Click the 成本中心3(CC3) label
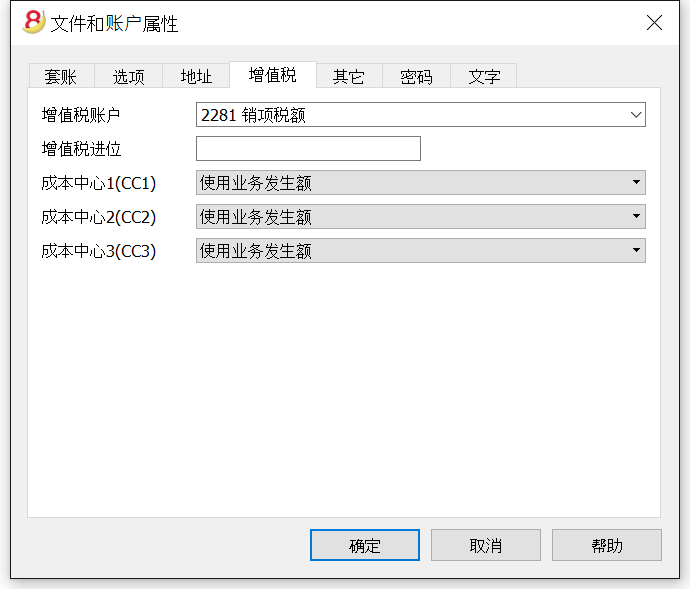This screenshot has height=589, width=690. click(x=99, y=251)
